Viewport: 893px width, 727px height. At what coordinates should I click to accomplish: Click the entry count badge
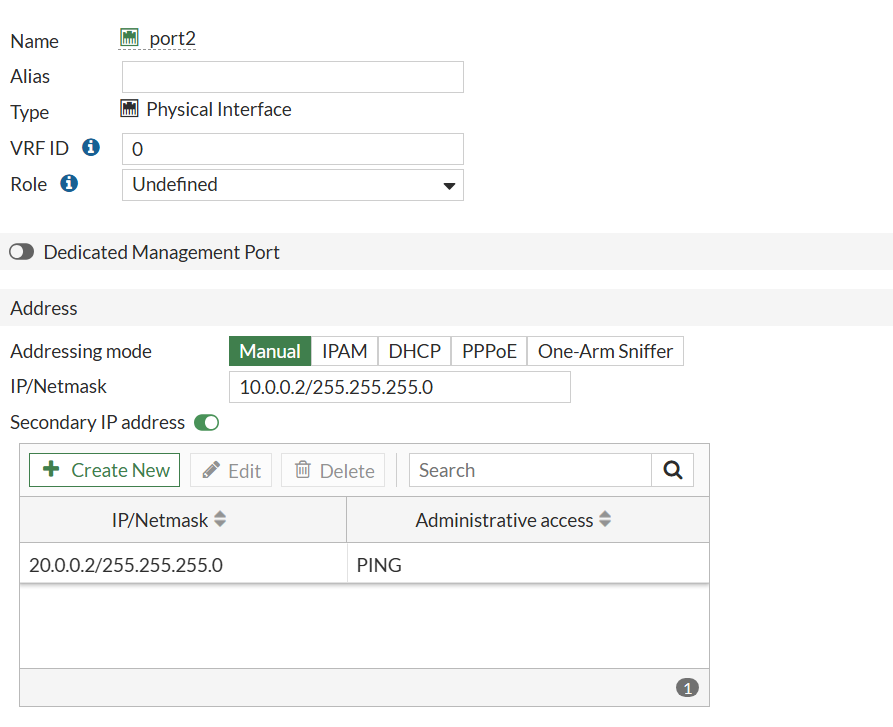[x=687, y=688]
